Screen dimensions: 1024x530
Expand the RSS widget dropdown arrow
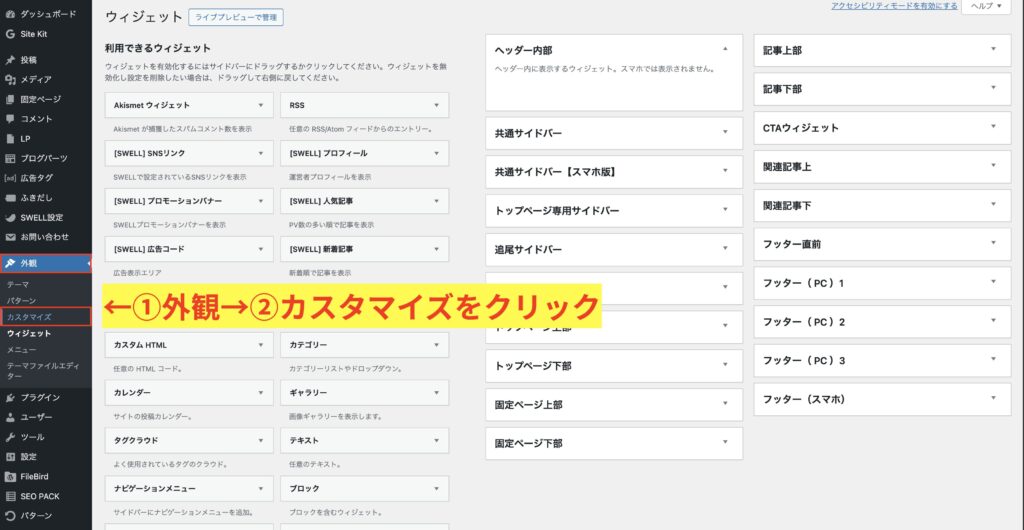click(436, 105)
